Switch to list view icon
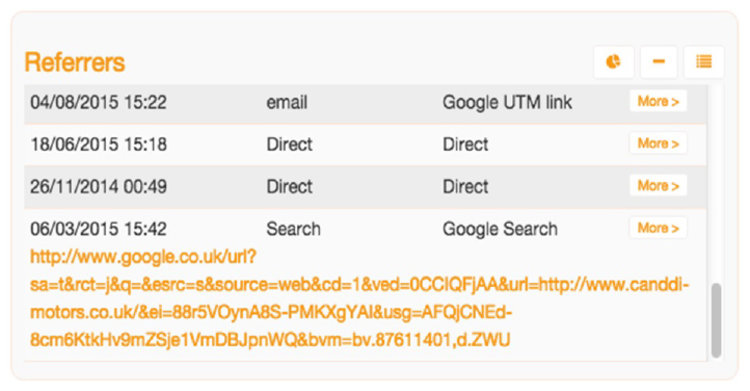 click(704, 62)
